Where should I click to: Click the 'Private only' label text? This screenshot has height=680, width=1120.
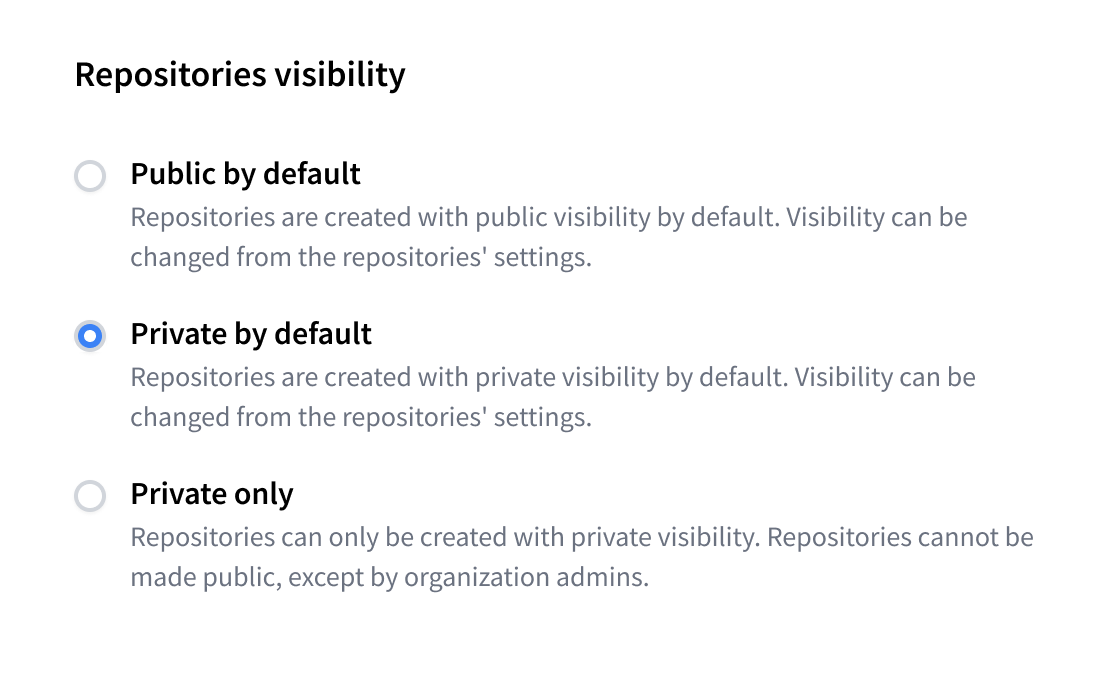[212, 494]
